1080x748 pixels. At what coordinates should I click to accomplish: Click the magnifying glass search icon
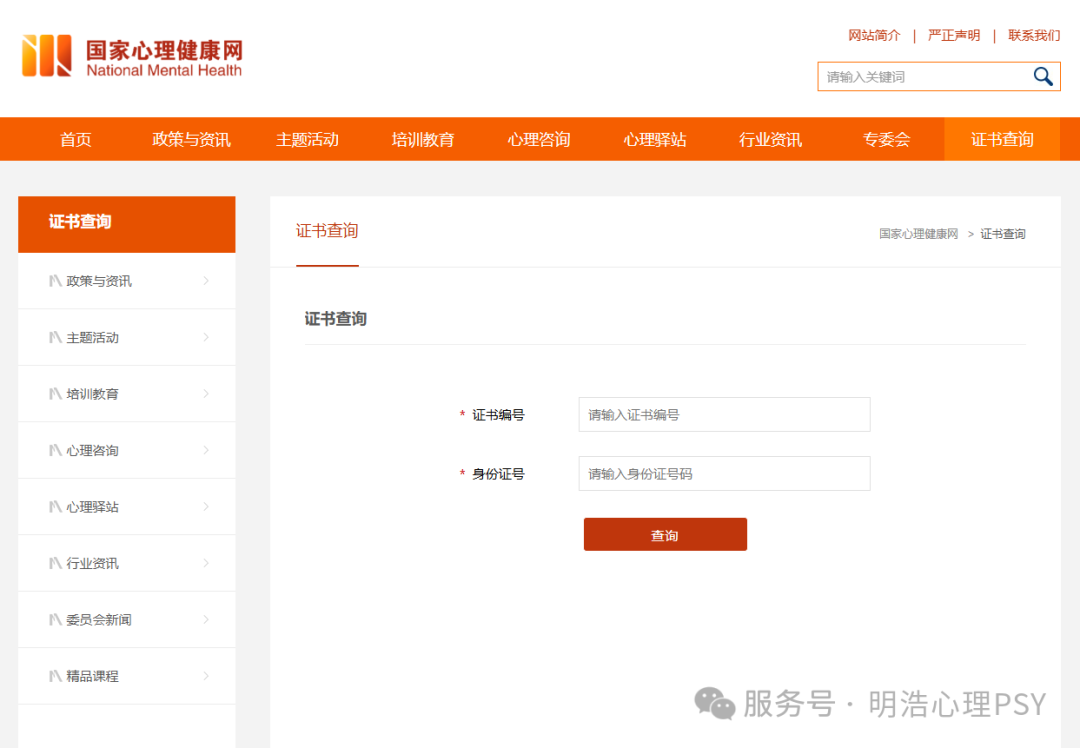1043,77
